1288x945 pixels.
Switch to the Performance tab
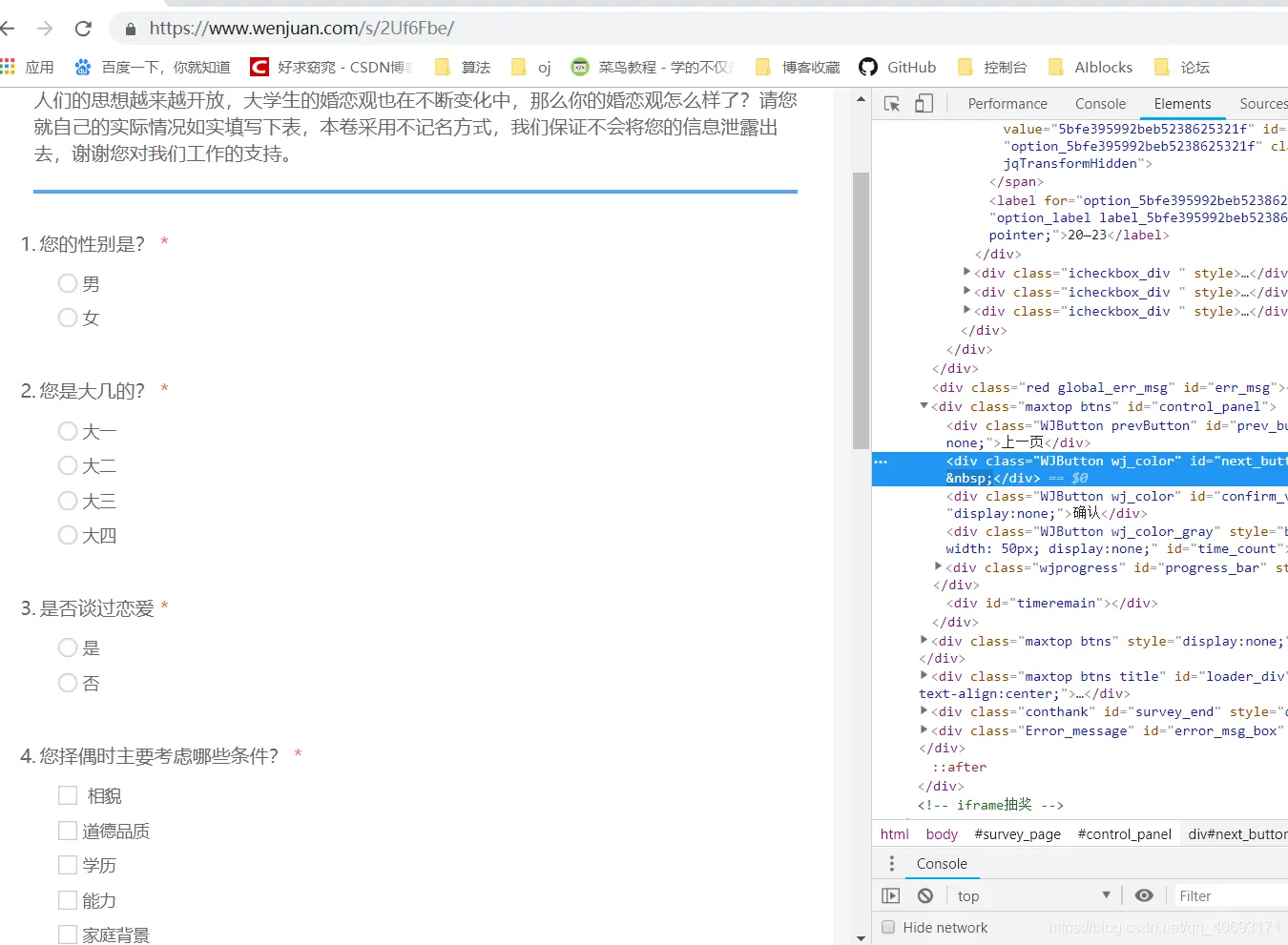[x=1008, y=104]
